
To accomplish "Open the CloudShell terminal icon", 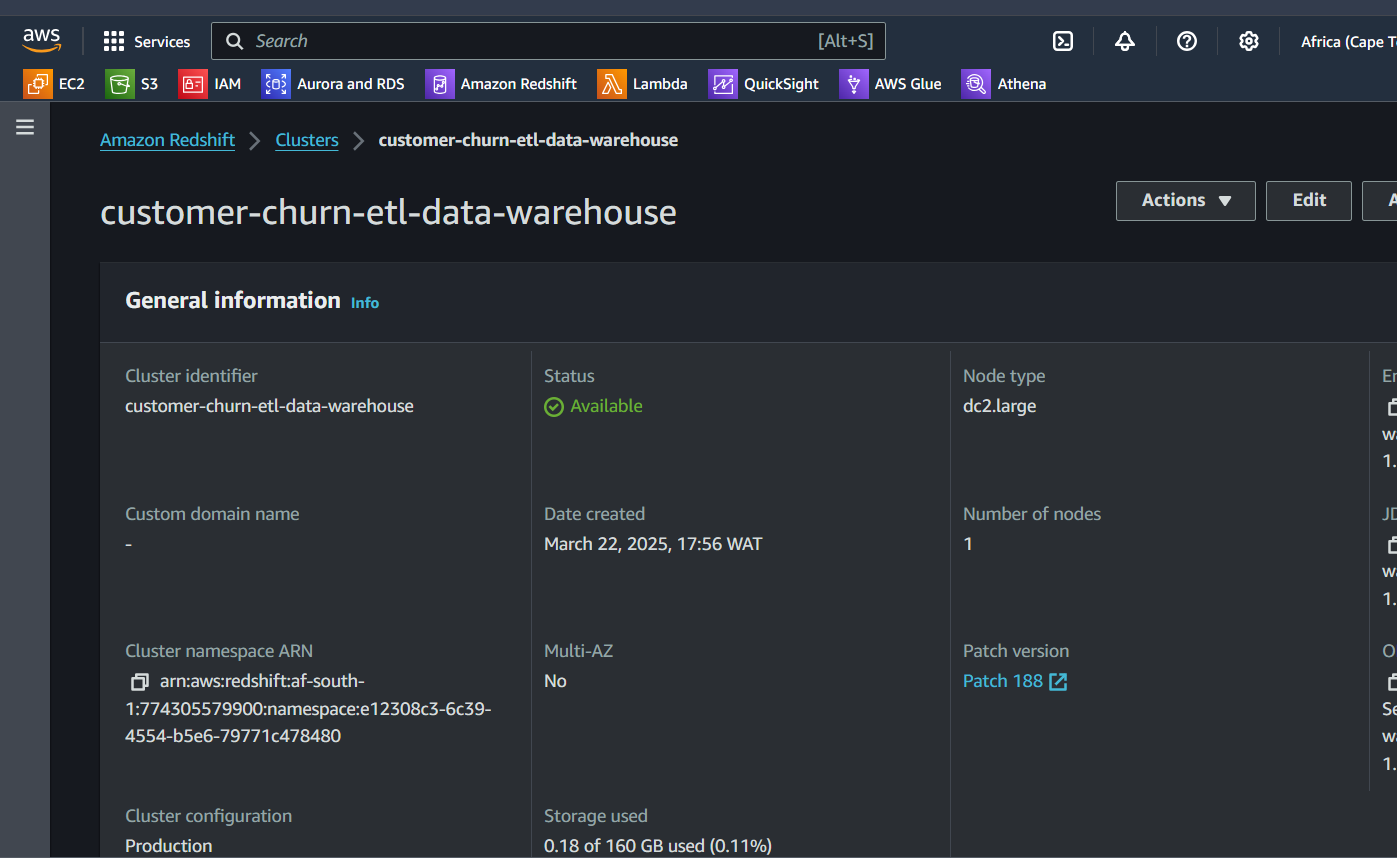I will pyautogui.click(x=1063, y=41).
